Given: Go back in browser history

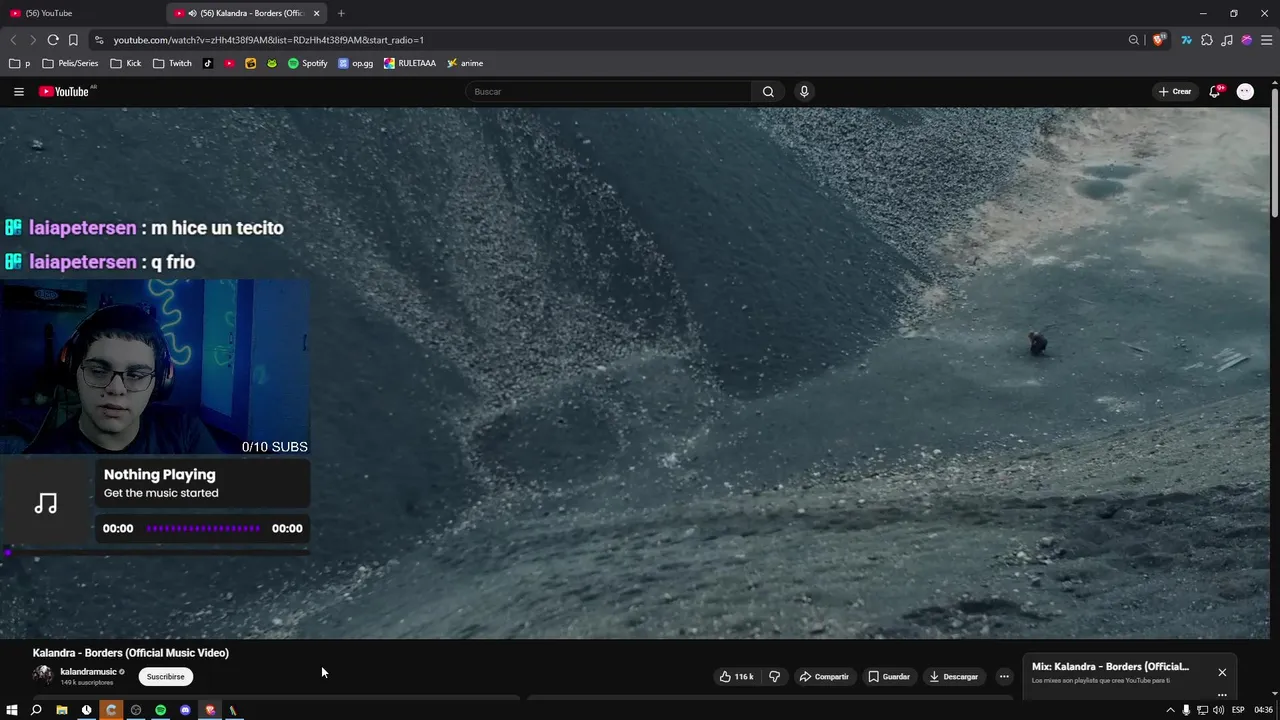Looking at the screenshot, I should coord(13,40).
